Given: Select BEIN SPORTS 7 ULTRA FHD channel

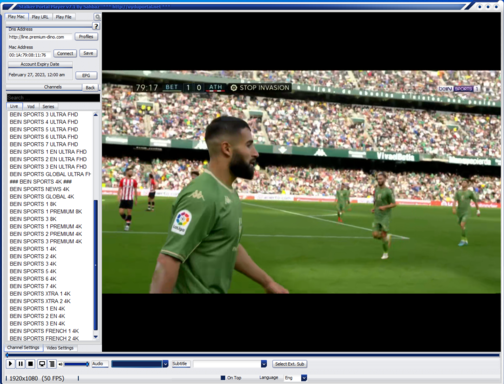Looking at the screenshot, I should [44, 144].
